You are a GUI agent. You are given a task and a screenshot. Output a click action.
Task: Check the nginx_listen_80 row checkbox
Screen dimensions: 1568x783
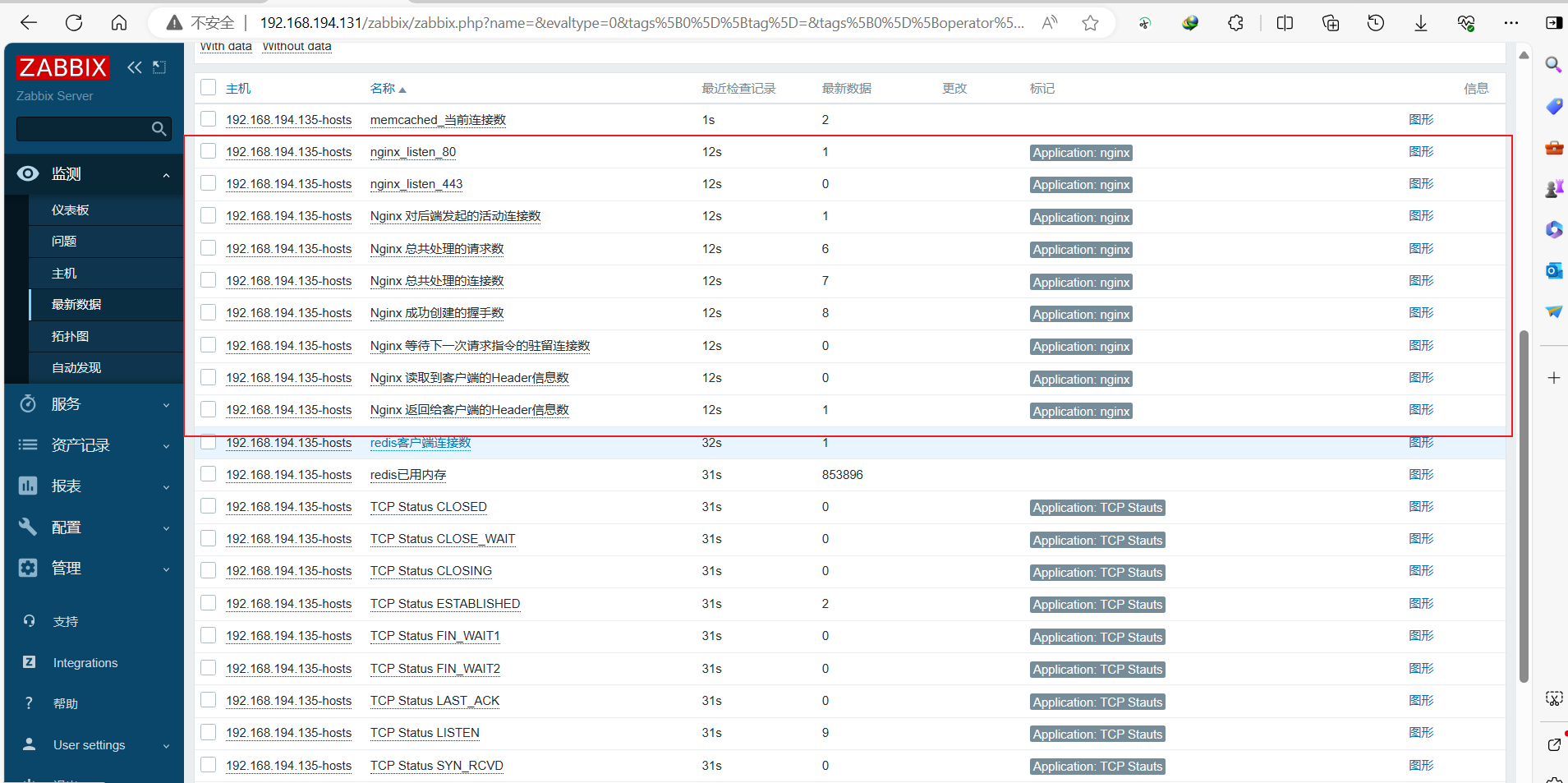tap(209, 151)
